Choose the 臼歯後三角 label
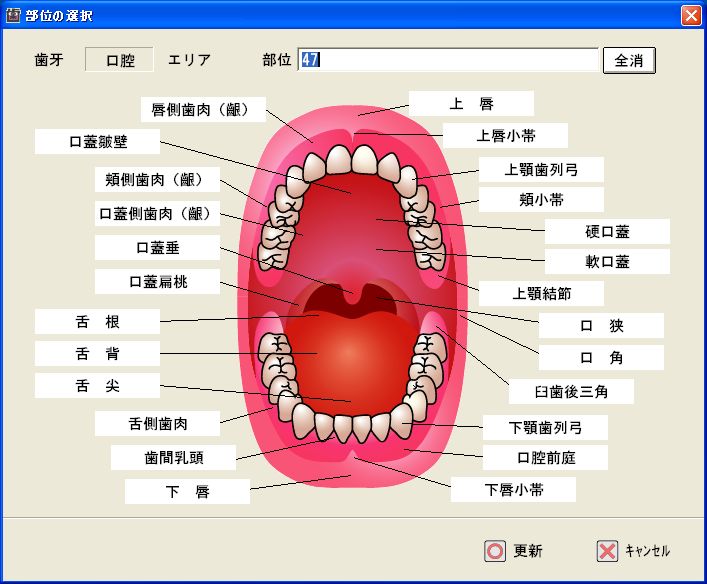The image size is (707, 584). click(571, 391)
